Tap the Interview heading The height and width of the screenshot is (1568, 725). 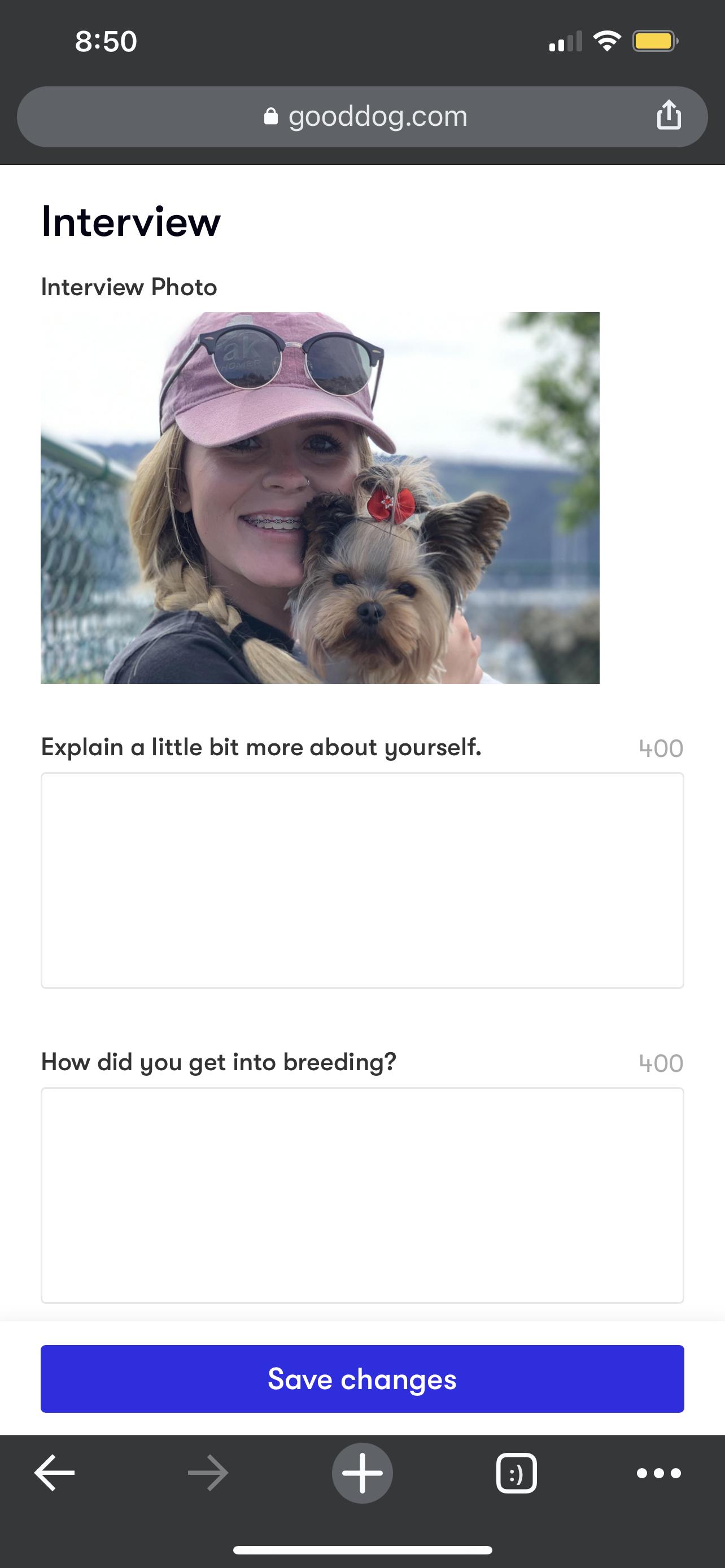tap(131, 222)
